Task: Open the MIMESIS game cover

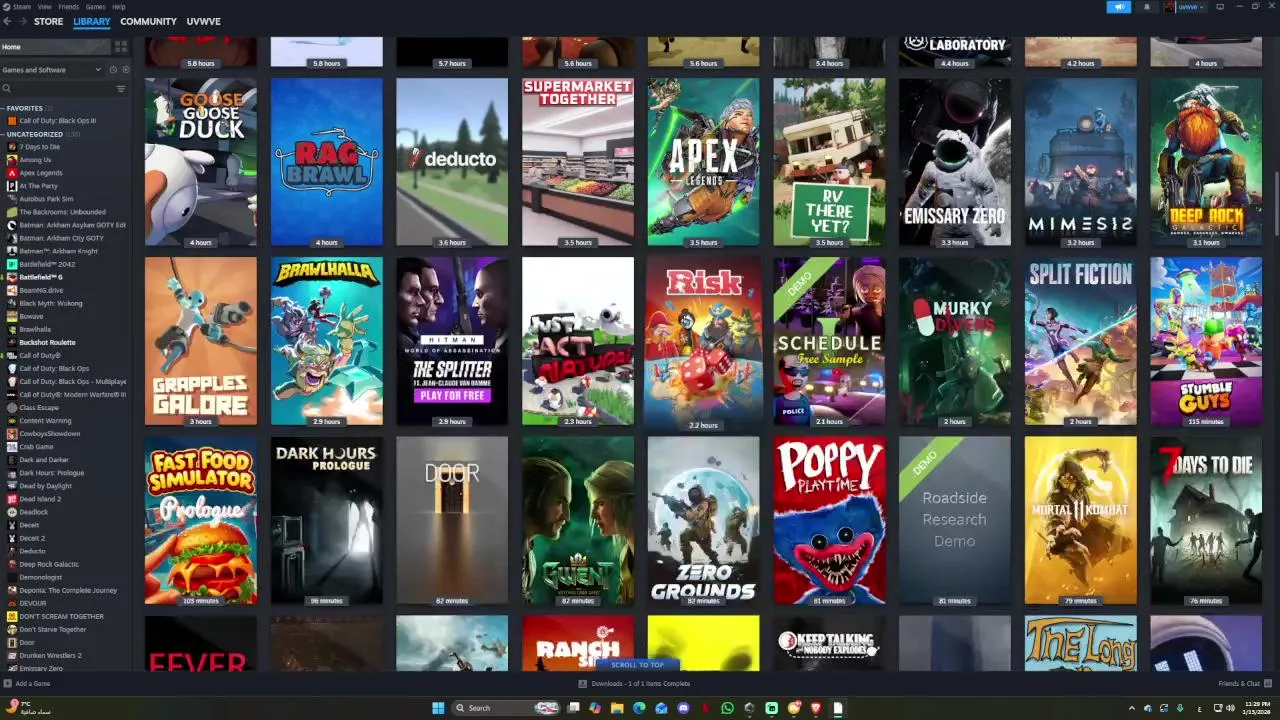Action: pyautogui.click(x=1081, y=162)
